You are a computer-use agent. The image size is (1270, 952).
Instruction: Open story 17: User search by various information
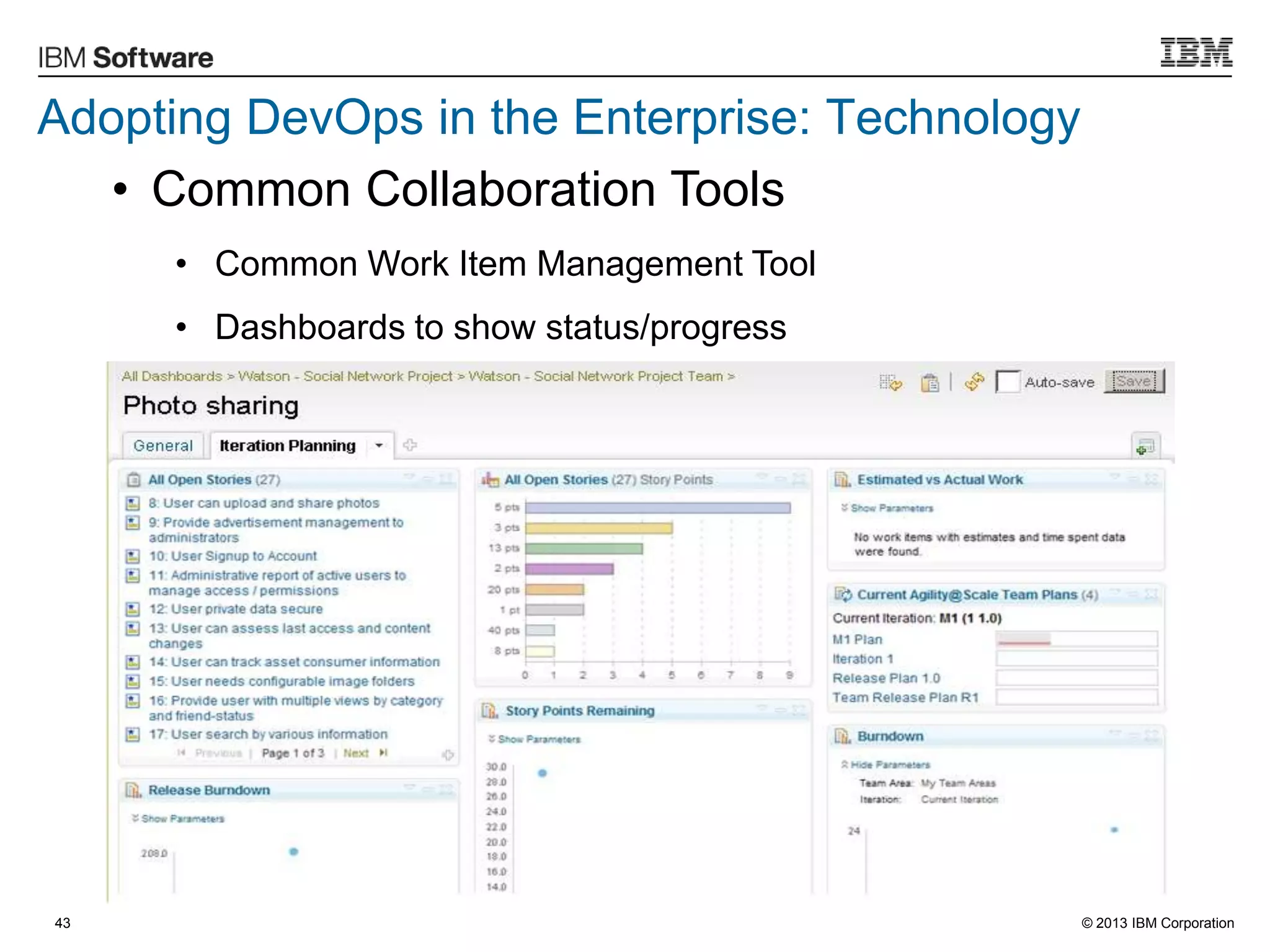point(268,734)
